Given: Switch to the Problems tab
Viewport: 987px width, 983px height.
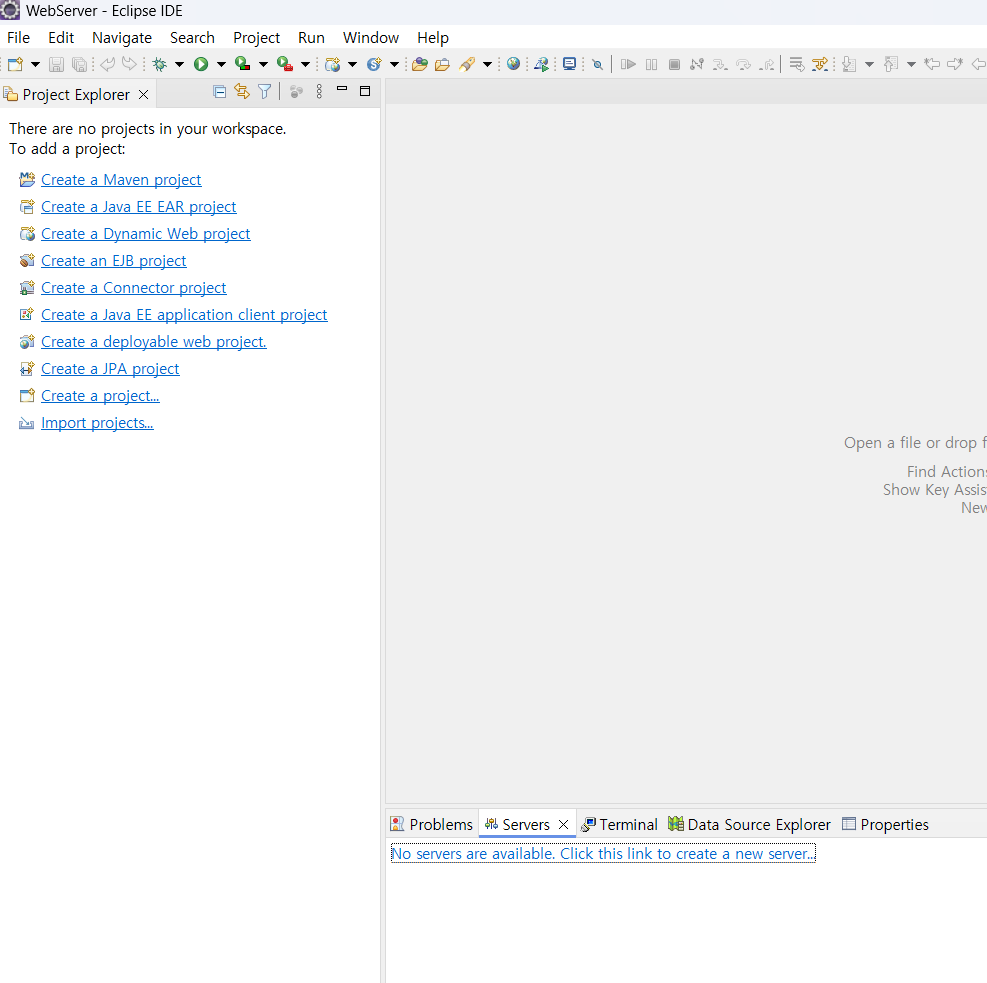Looking at the screenshot, I should coord(432,824).
